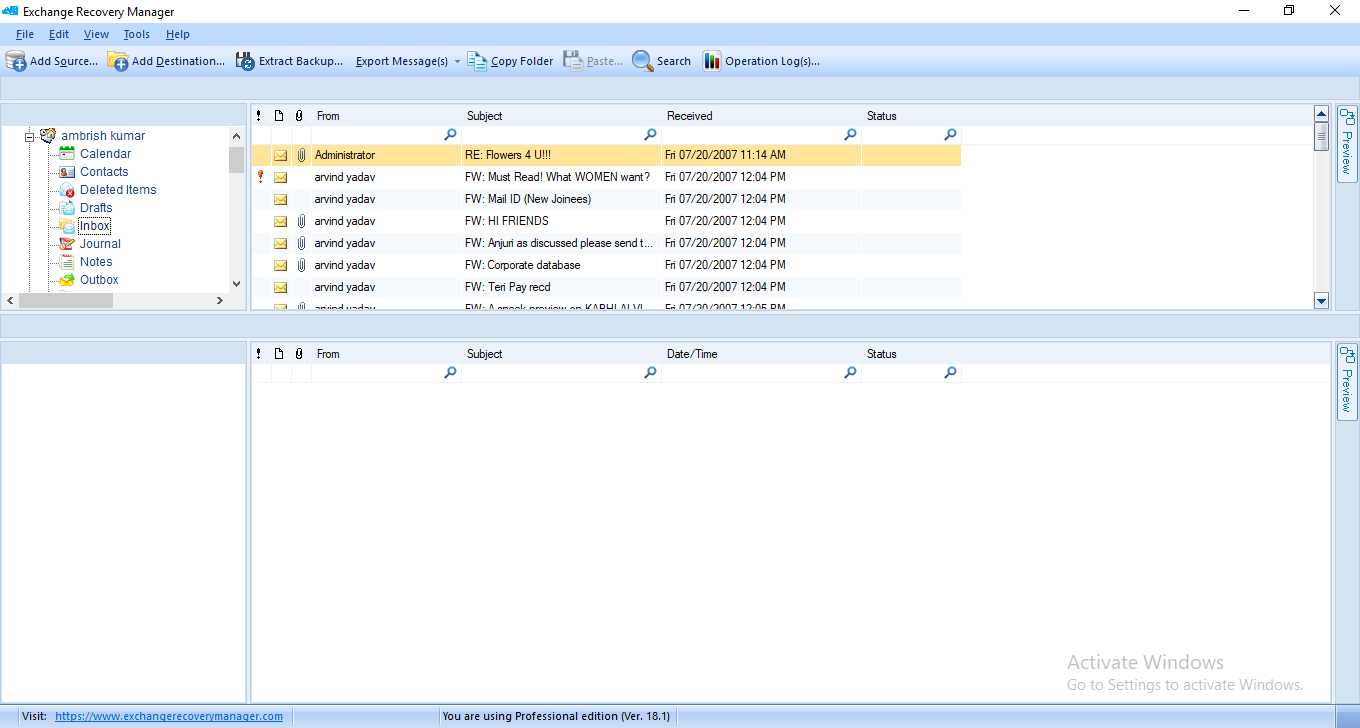This screenshot has height=728, width=1360.
Task: Click the Copy Folder toolbar icon
Action: coord(477,61)
